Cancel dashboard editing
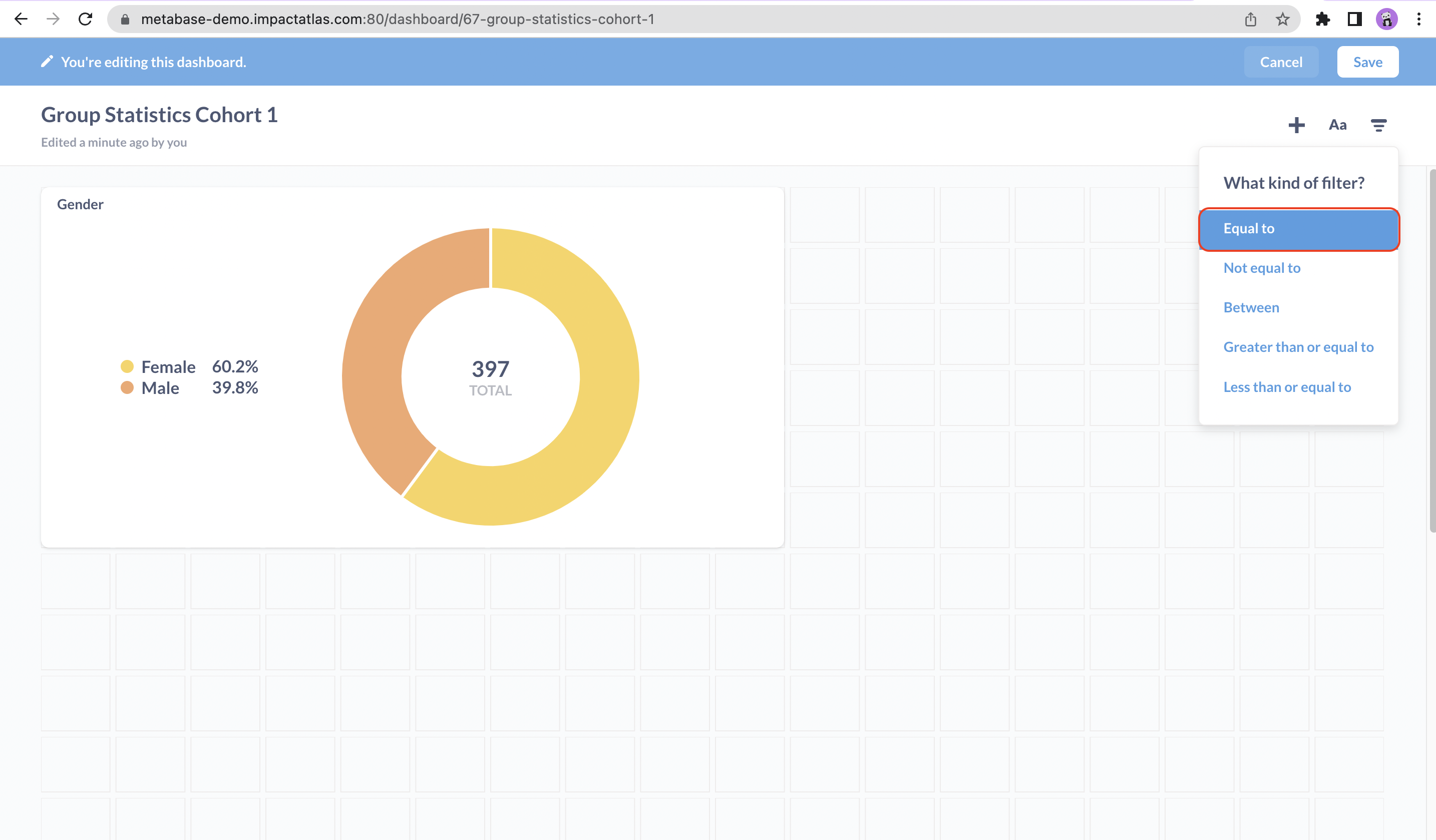Image resolution: width=1436 pixels, height=840 pixels. (1280, 62)
